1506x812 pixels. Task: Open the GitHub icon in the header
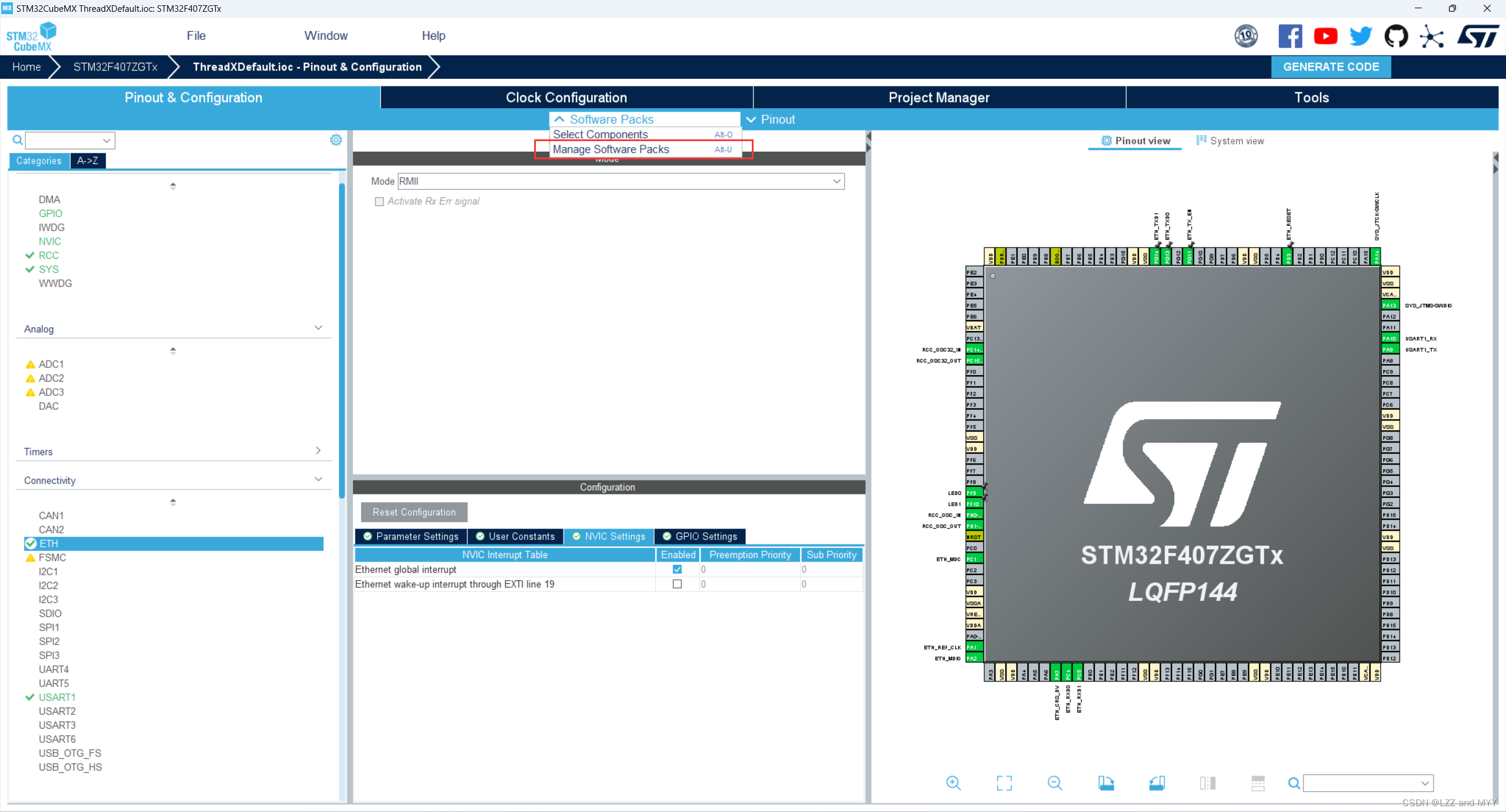click(1396, 36)
